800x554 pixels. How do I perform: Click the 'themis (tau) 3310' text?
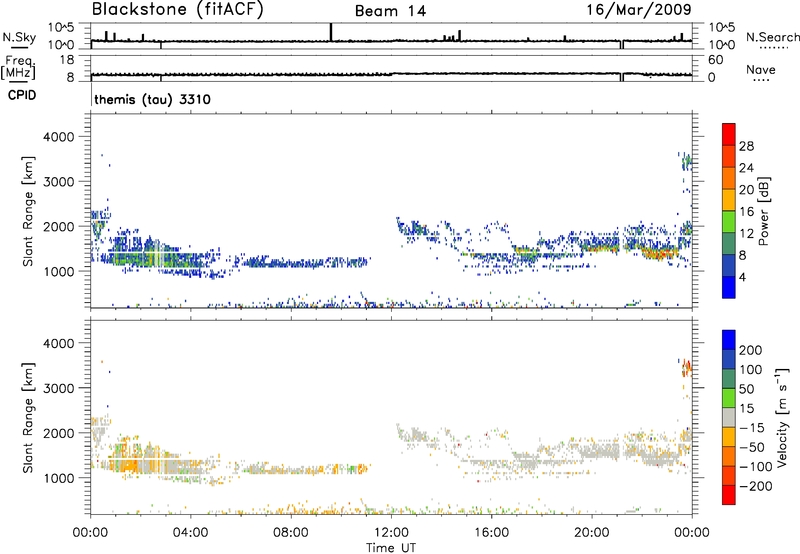[152, 99]
